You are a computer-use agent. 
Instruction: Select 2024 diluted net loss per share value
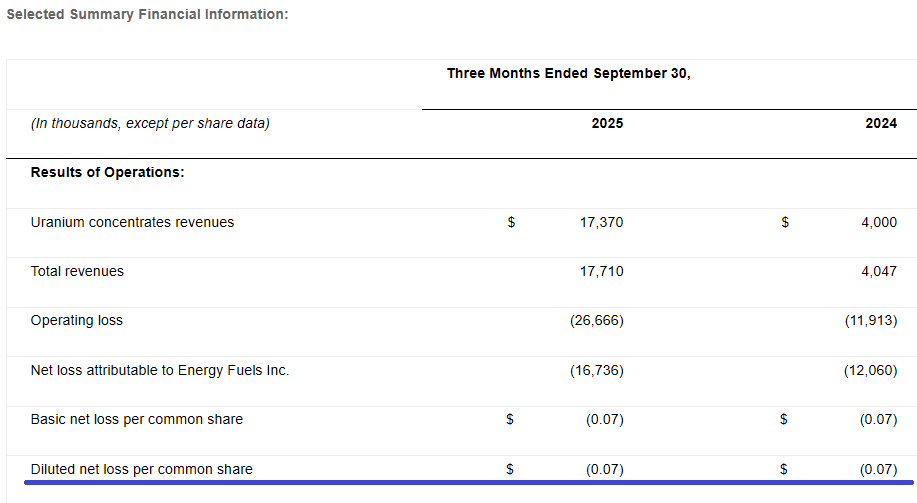pos(878,469)
